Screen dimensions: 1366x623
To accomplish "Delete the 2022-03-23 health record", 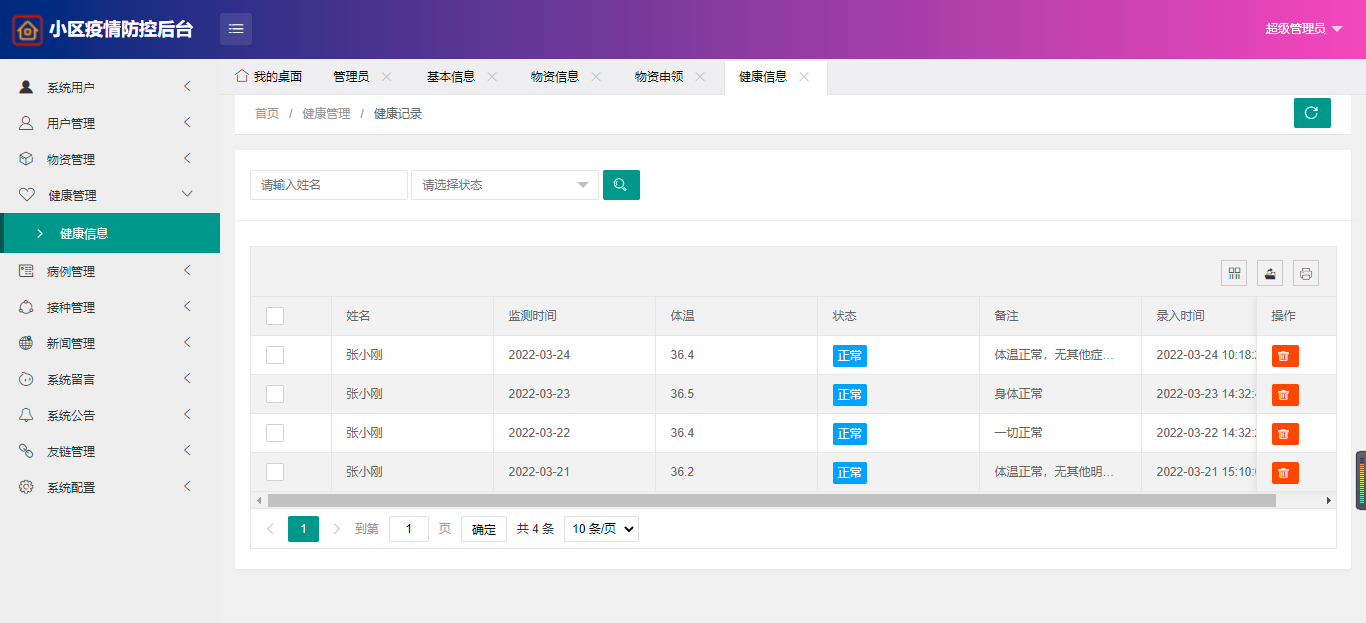I will (x=1285, y=395).
